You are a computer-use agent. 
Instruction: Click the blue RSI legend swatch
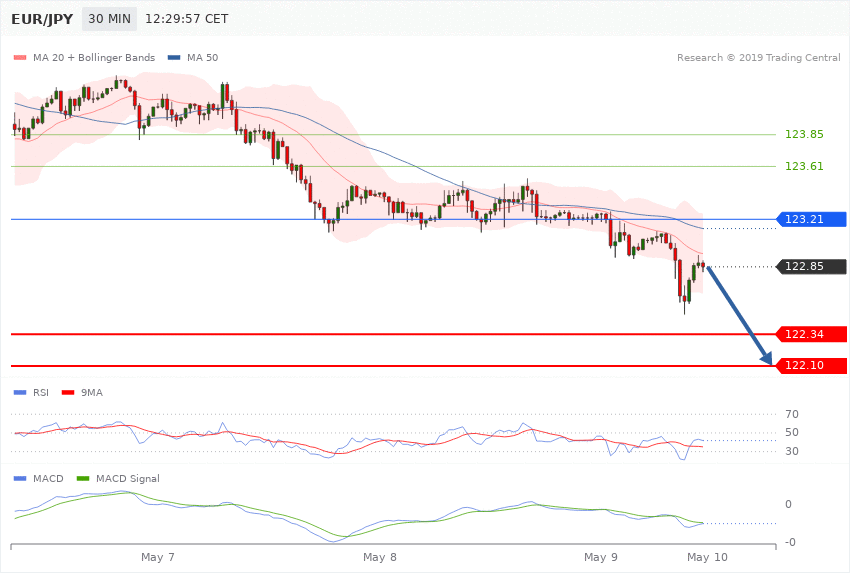pos(20,392)
